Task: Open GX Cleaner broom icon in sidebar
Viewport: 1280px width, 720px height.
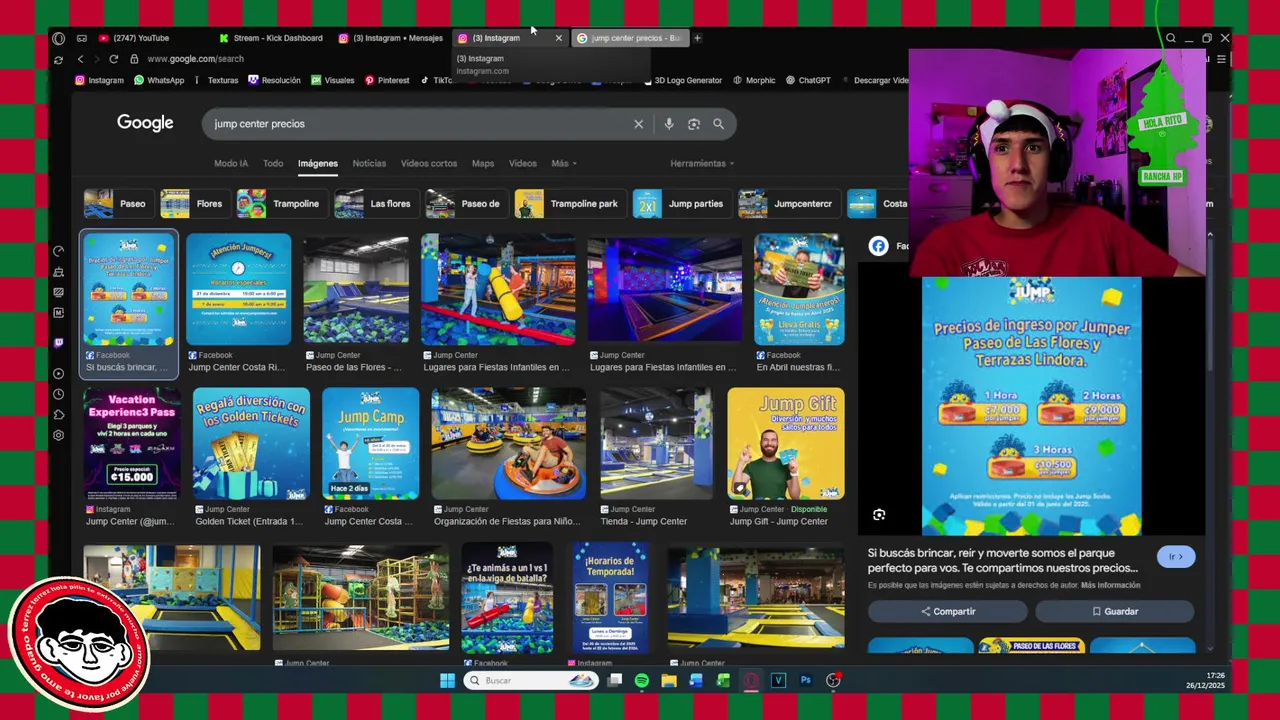Action: coord(58,272)
